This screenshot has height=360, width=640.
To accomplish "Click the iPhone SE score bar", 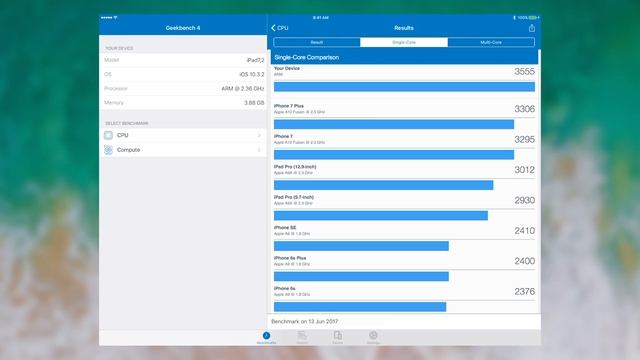I will pyautogui.click(x=361, y=246).
